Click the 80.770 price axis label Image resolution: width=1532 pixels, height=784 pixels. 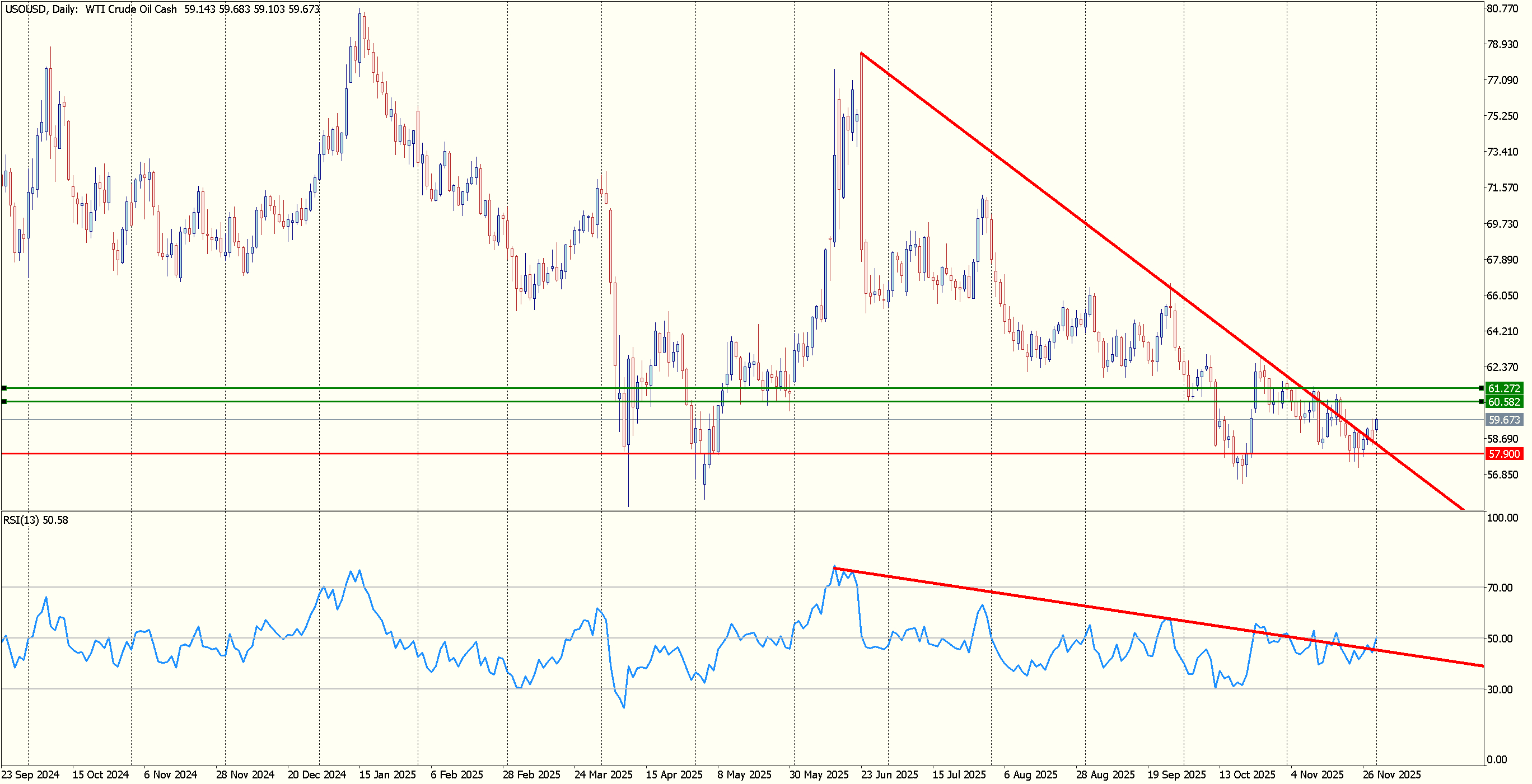[x=1502, y=8]
